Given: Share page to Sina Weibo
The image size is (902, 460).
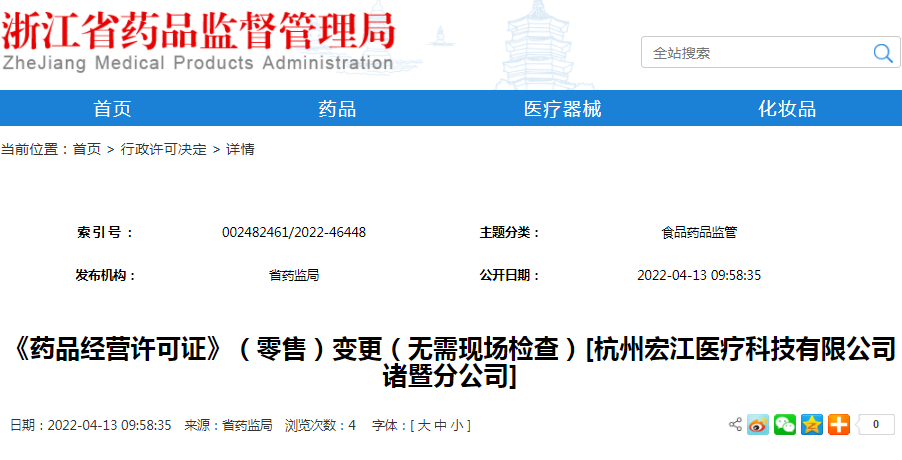Looking at the screenshot, I should coord(758,425).
